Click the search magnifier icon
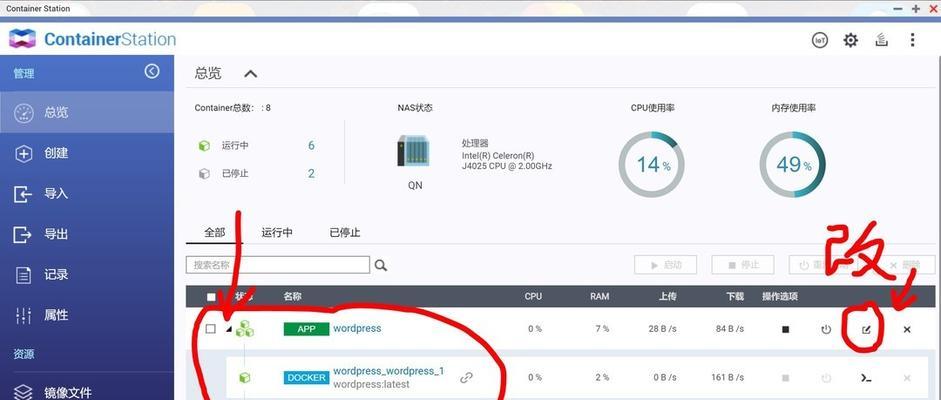941x400 pixels. point(380,265)
